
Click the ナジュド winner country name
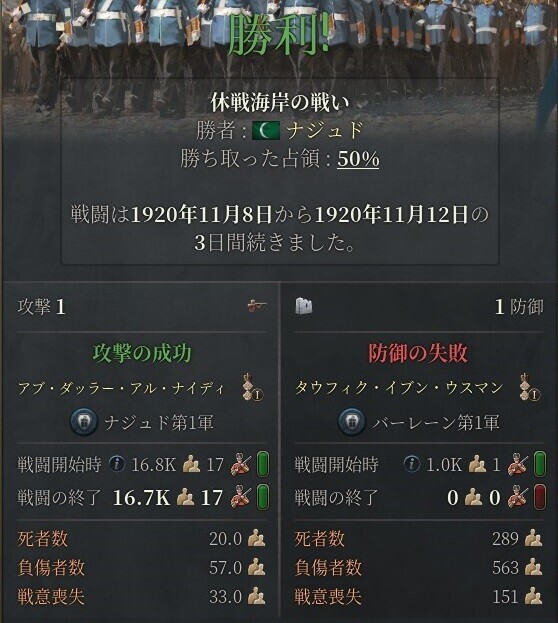click(325, 131)
